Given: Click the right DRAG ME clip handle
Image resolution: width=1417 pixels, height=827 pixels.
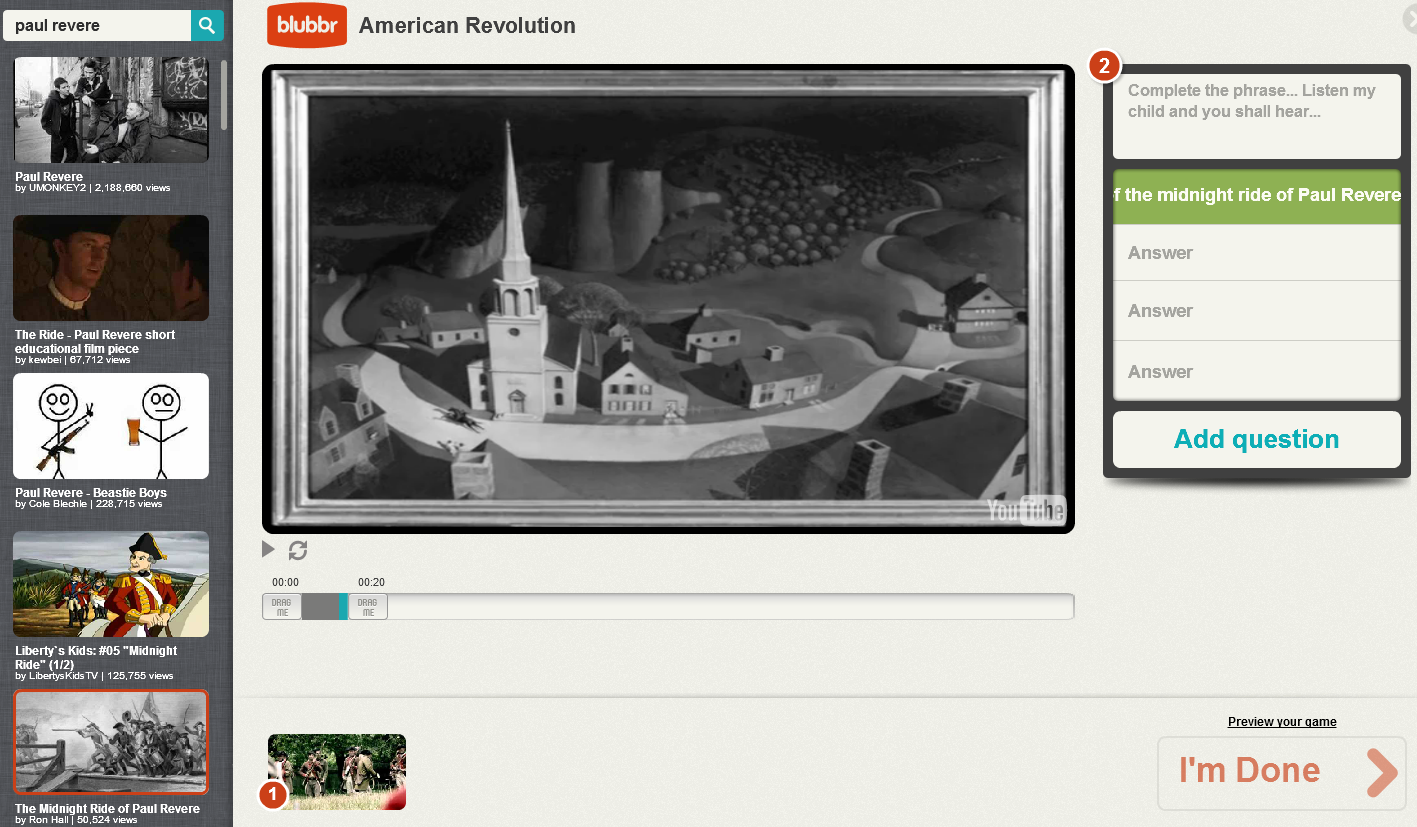Looking at the screenshot, I should (x=368, y=607).
